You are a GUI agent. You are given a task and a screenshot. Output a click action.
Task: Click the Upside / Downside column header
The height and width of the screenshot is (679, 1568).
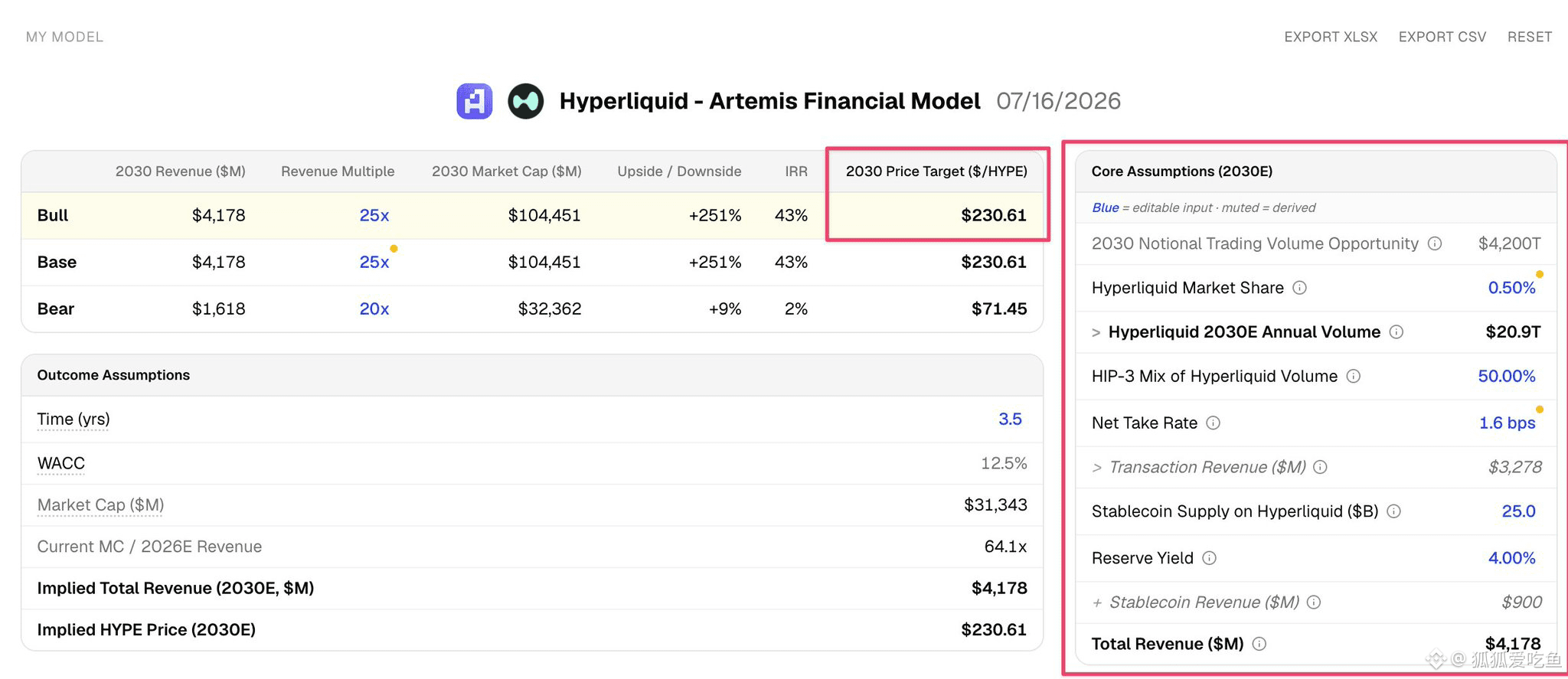(679, 171)
